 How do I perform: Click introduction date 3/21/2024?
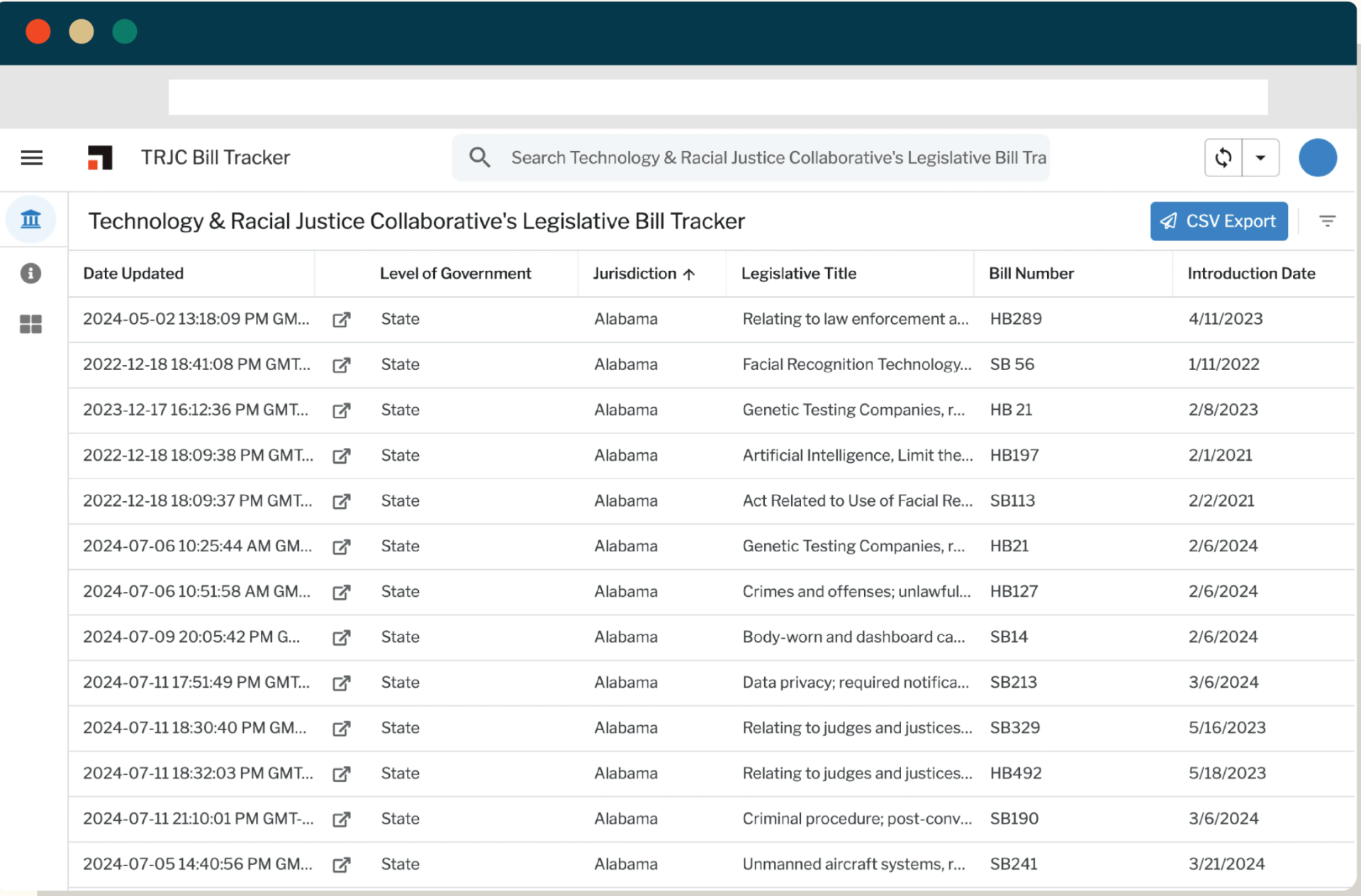1226,864
